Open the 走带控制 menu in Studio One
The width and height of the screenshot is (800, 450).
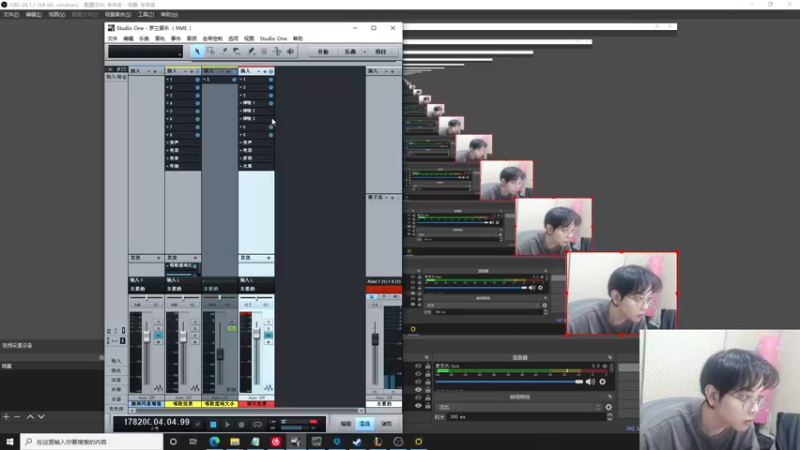(212, 39)
